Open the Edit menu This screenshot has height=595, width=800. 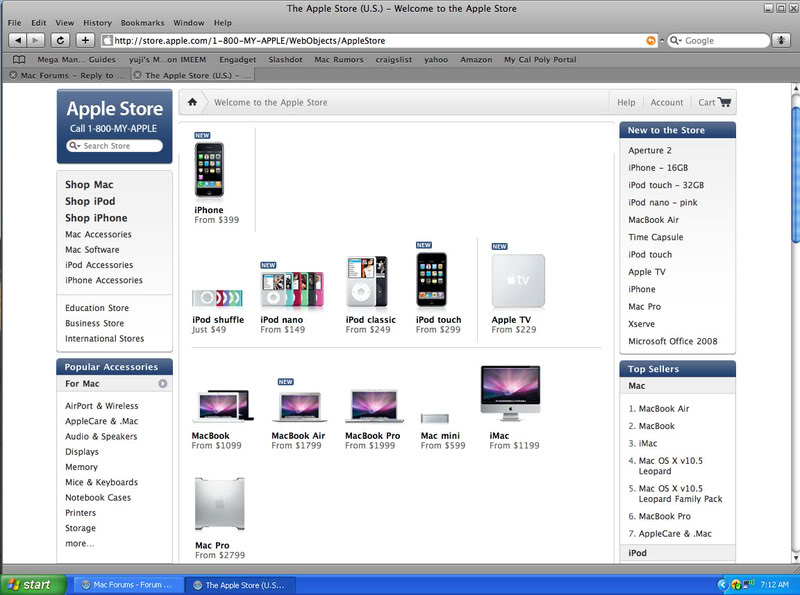pos(38,23)
